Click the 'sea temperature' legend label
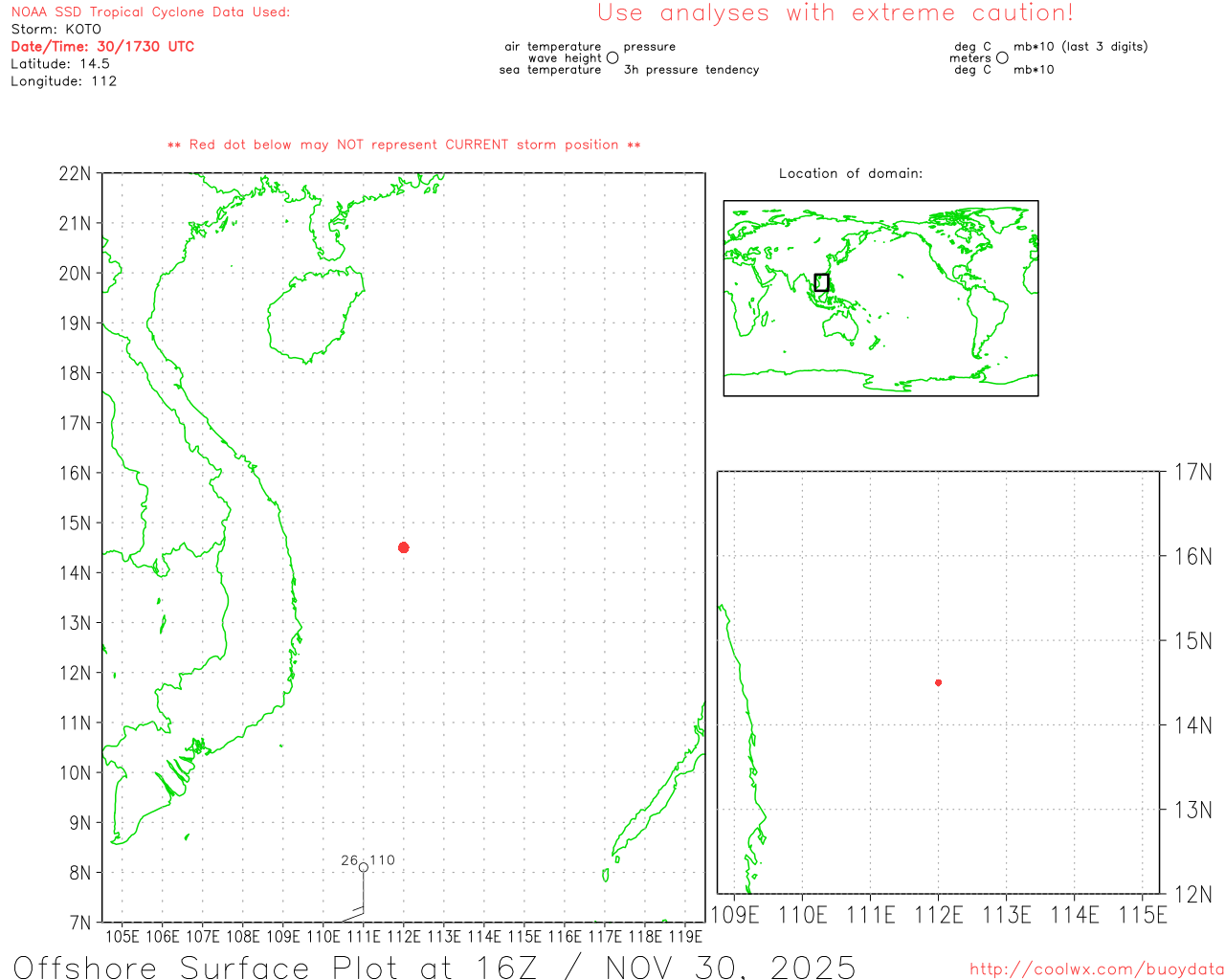This screenshot has width=1225, height=980. (550, 70)
